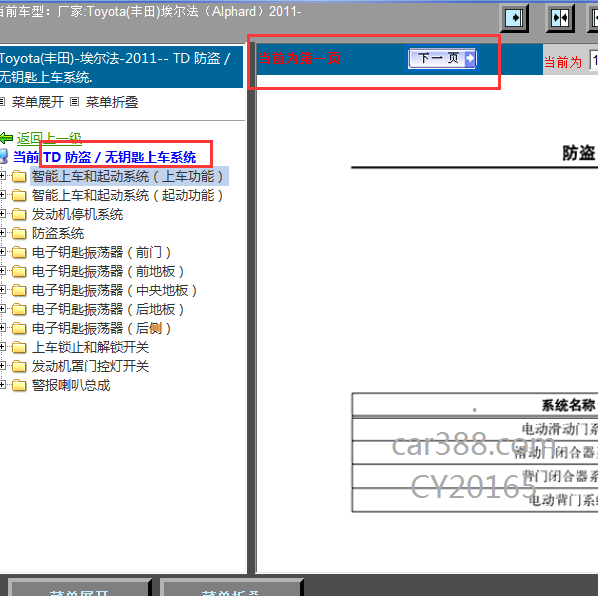This screenshot has width=598, height=596.
Task: Click green back arrow icon
Action: 6,138
